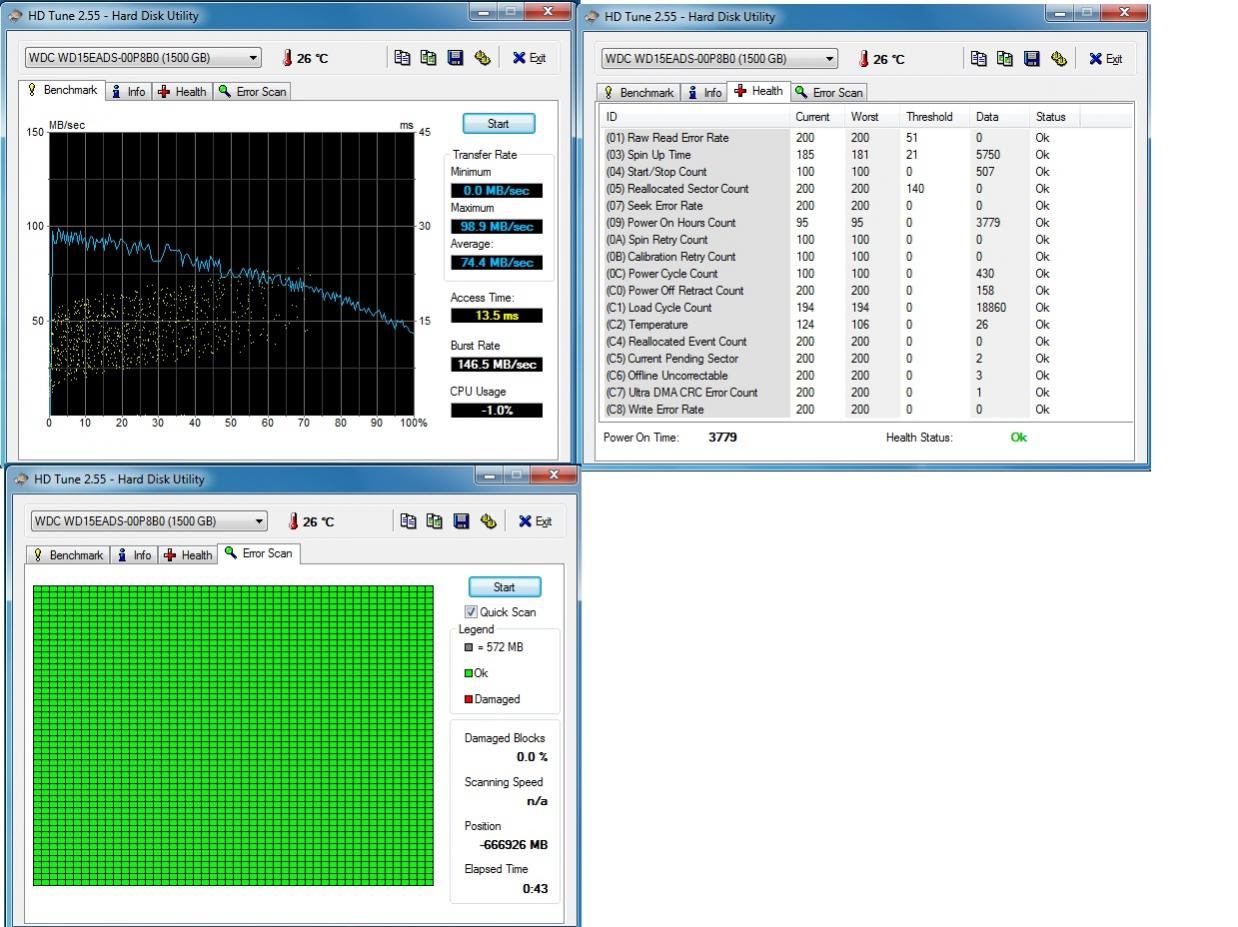Open Options icon in Error Scan window toolbar
Viewport: 1238px width, 927px height.
[x=488, y=521]
